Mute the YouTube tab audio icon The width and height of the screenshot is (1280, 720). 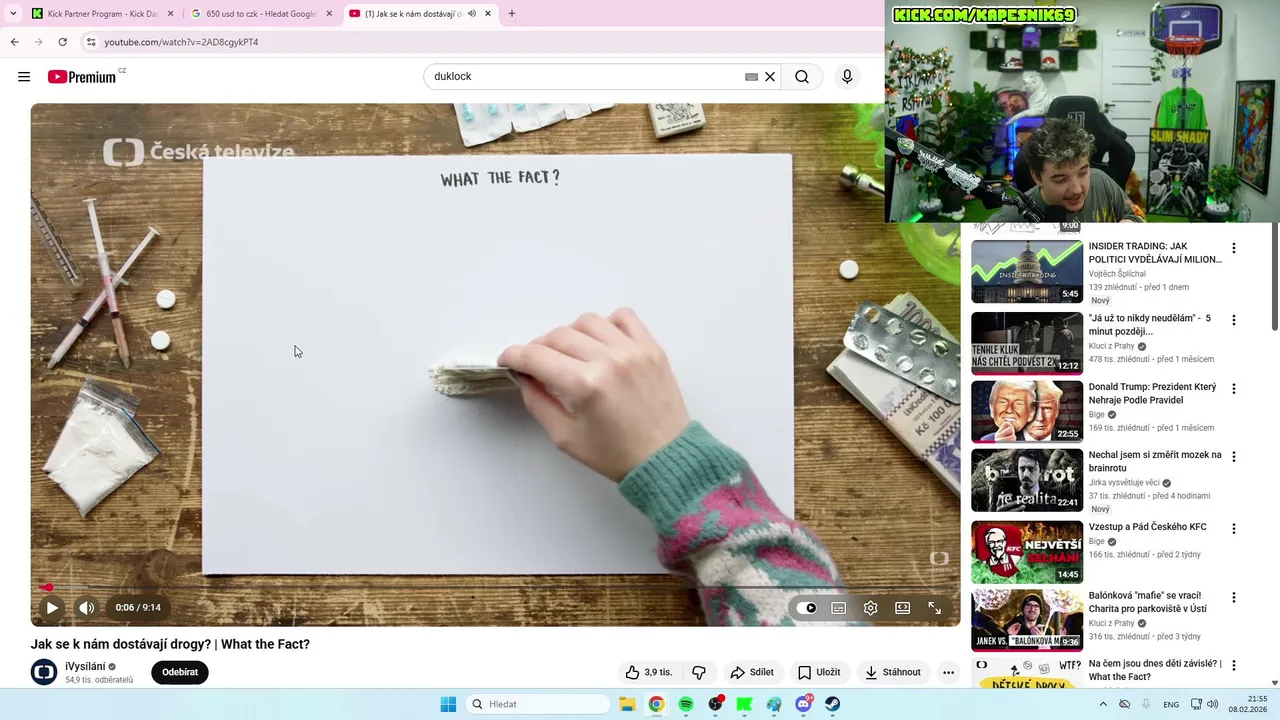472,14
